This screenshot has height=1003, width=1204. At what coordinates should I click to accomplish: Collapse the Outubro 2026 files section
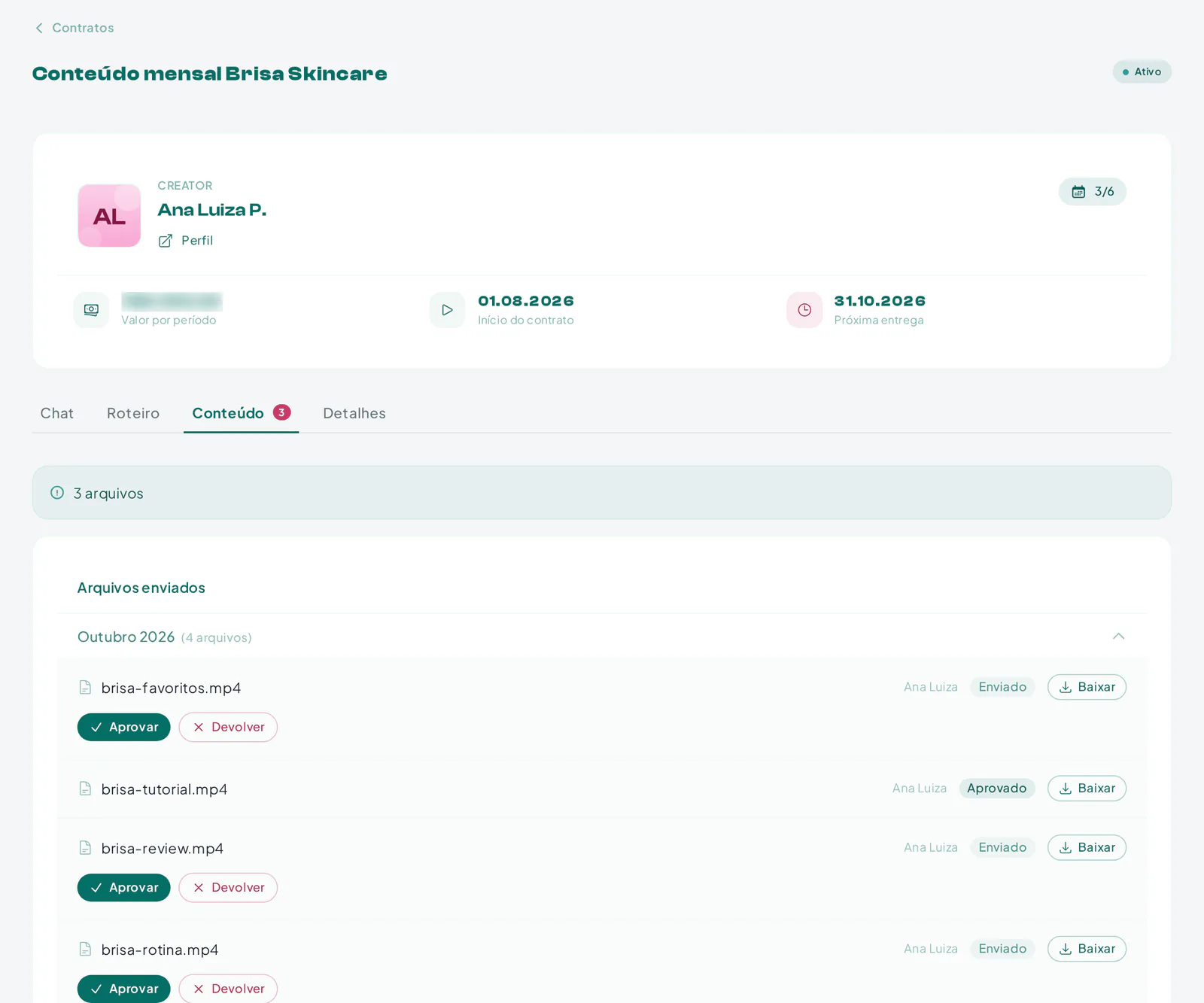1118,637
